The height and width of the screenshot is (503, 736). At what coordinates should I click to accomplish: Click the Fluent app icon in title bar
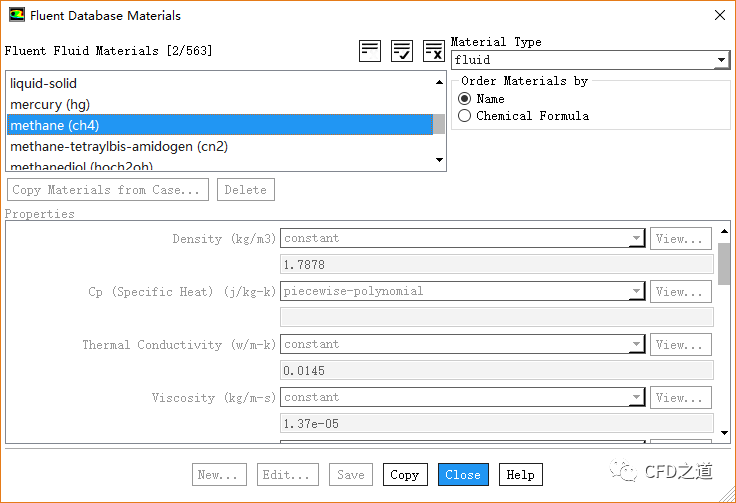coord(16,16)
